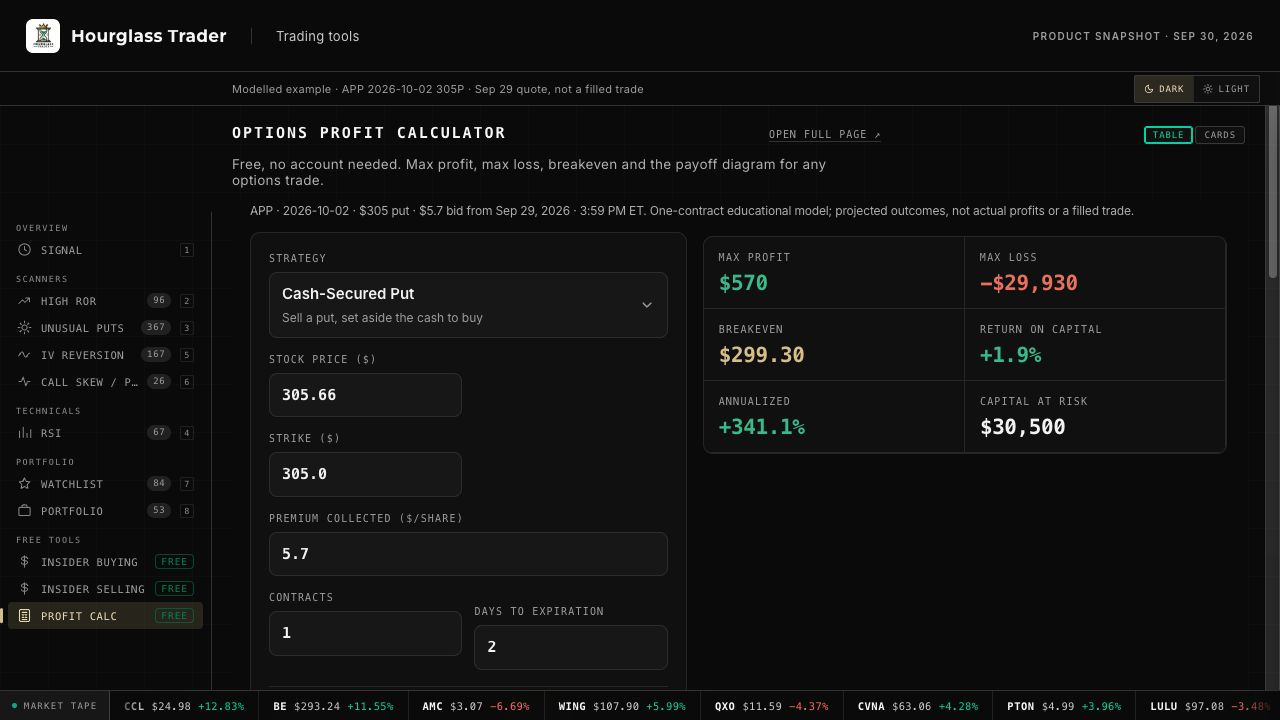Open the Trading tools nav item
Screen dimensions: 1280x720
(x=318, y=36)
